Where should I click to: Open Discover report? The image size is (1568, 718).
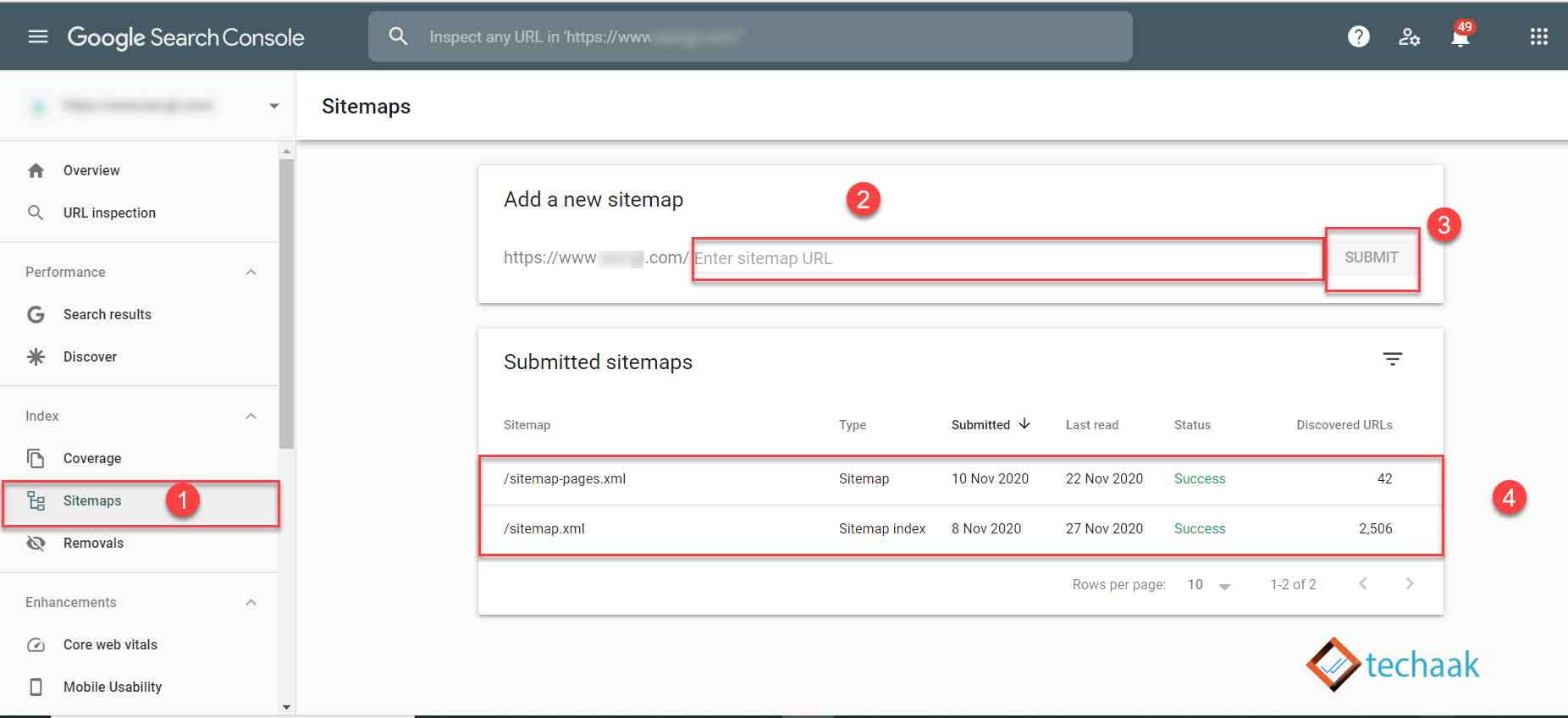click(140, 356)
